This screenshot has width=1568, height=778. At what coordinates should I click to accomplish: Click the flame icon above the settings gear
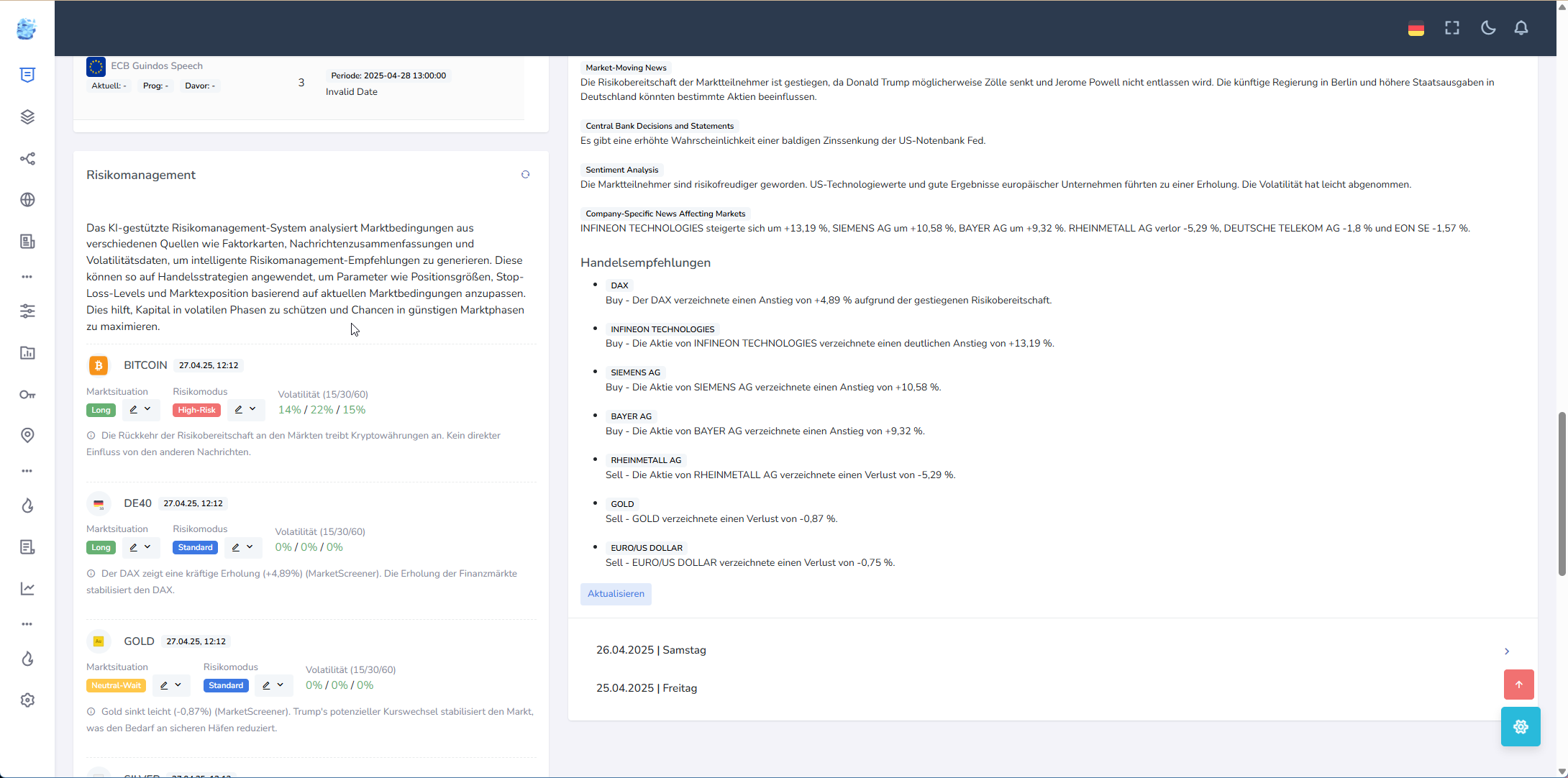pos(27,659)
